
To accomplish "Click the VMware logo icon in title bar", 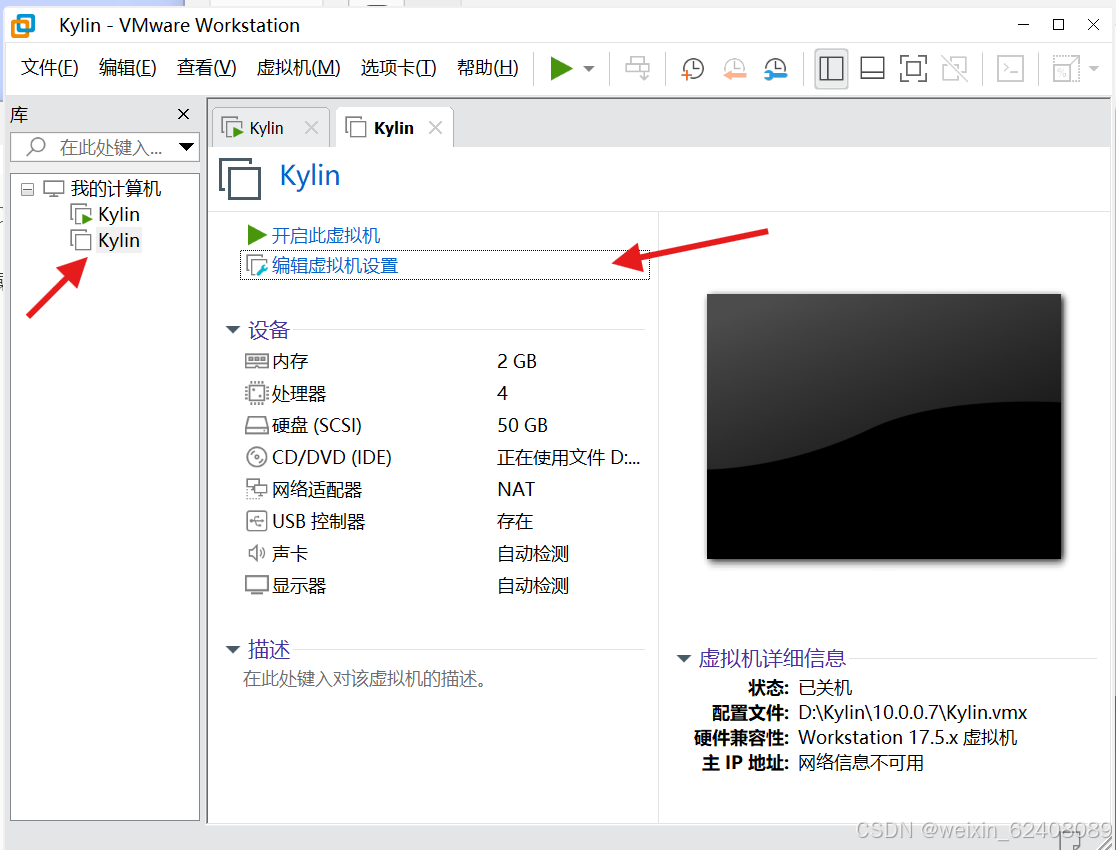I will click(x=23, y=25).
